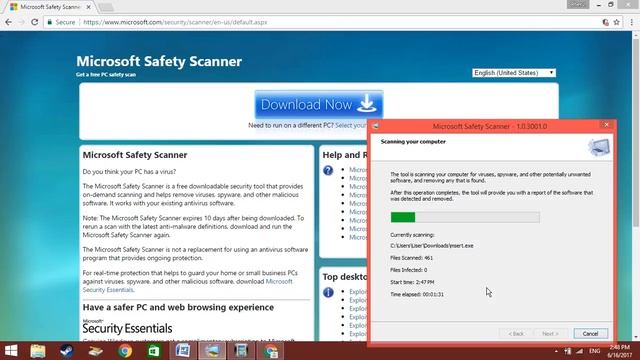The height and width of the screenshot is (360, 640).
Task: Go back with Chrome's back arrow
Action: click(x=9, y=22)
